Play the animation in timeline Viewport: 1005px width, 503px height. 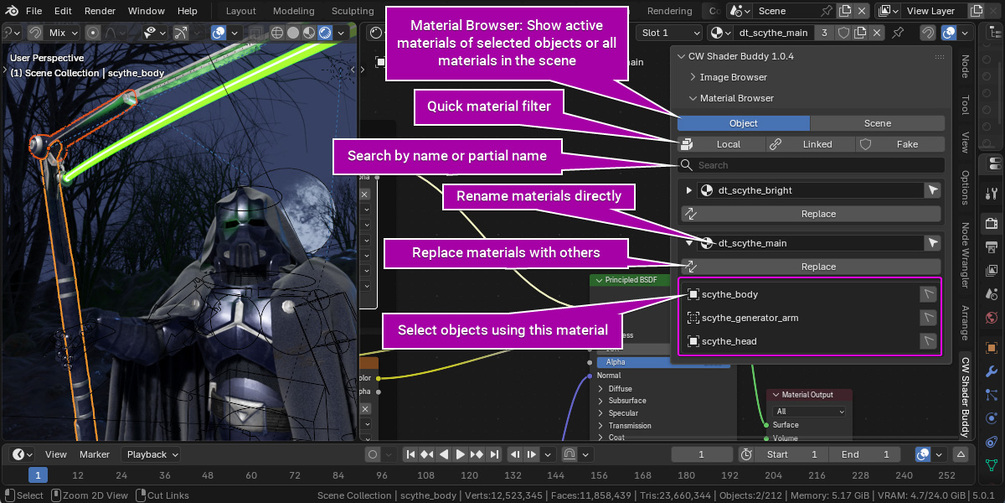click(460, 454)
